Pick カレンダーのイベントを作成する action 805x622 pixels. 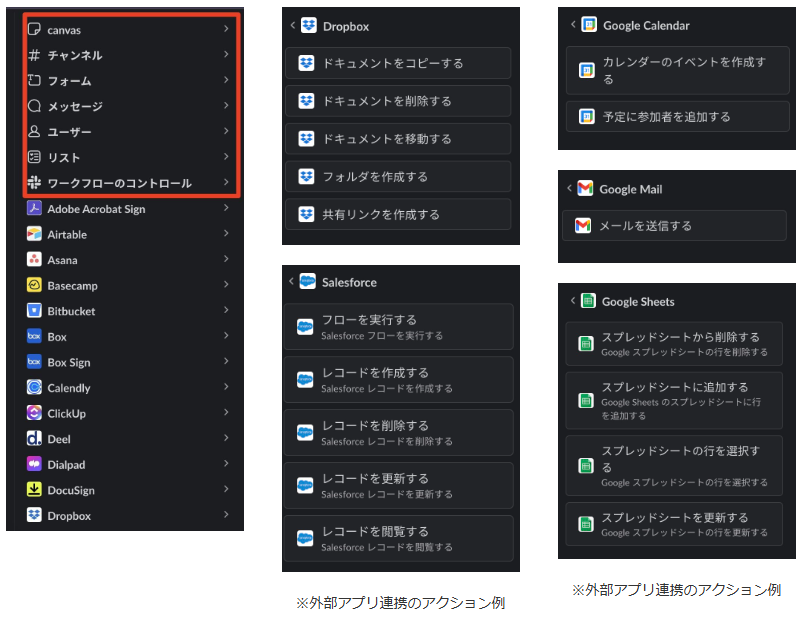(x=678, y=70)
